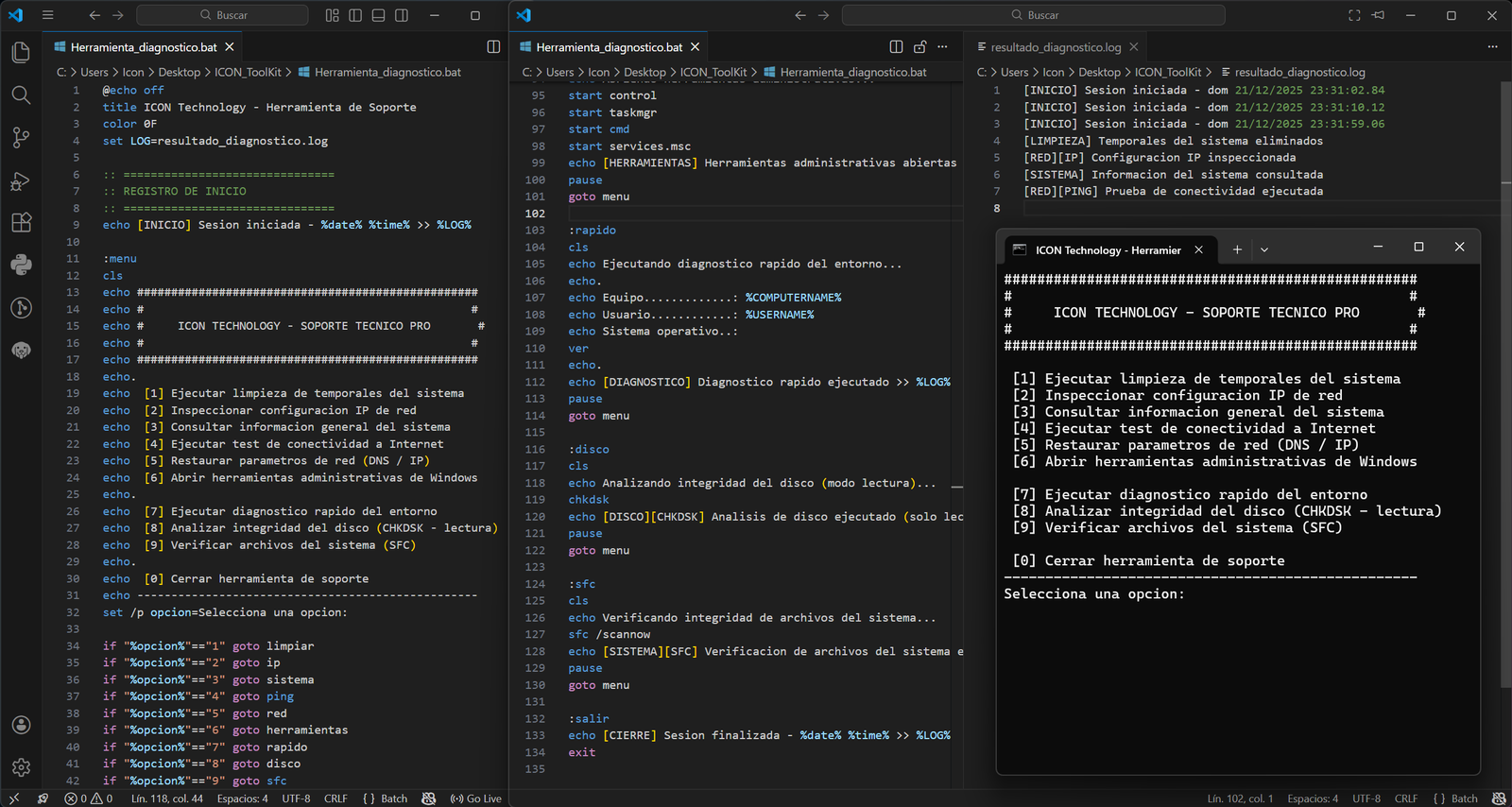Click the Buscar search box in right window
The width and height of the screenshot is (1512, 807).
(1034, 15)
